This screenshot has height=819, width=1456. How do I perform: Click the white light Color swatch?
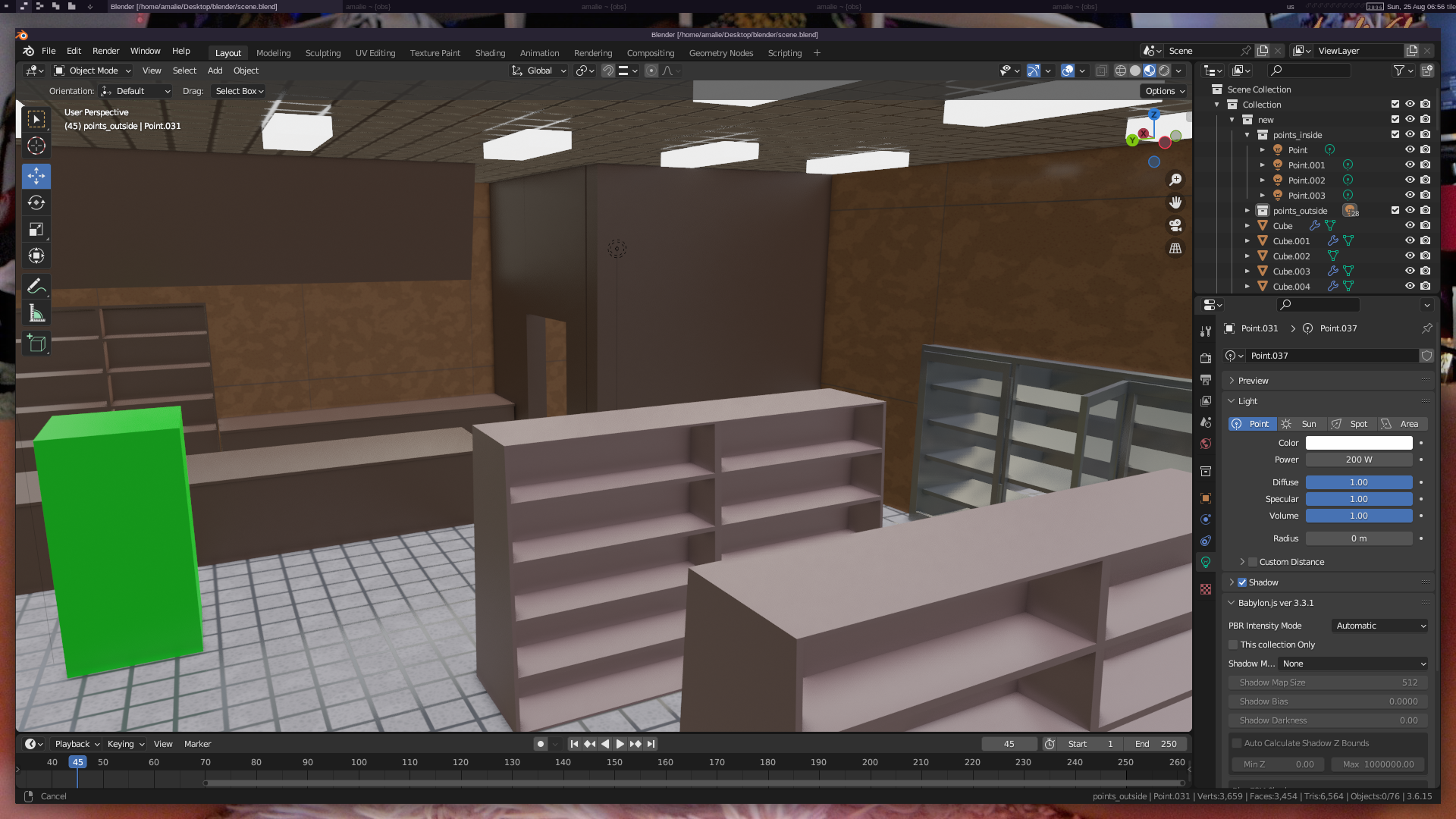1358,443
